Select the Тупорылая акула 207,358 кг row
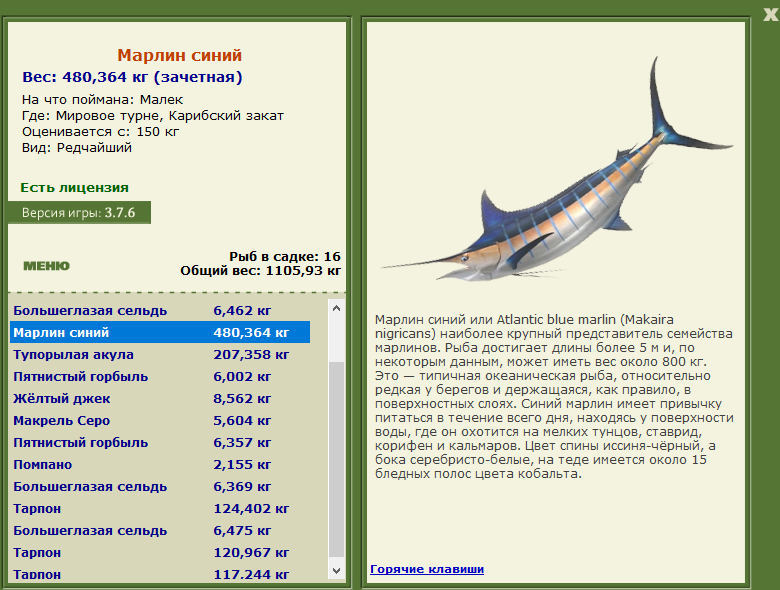The width and height of the screenshot is (780, 590). tap(160, 355)
